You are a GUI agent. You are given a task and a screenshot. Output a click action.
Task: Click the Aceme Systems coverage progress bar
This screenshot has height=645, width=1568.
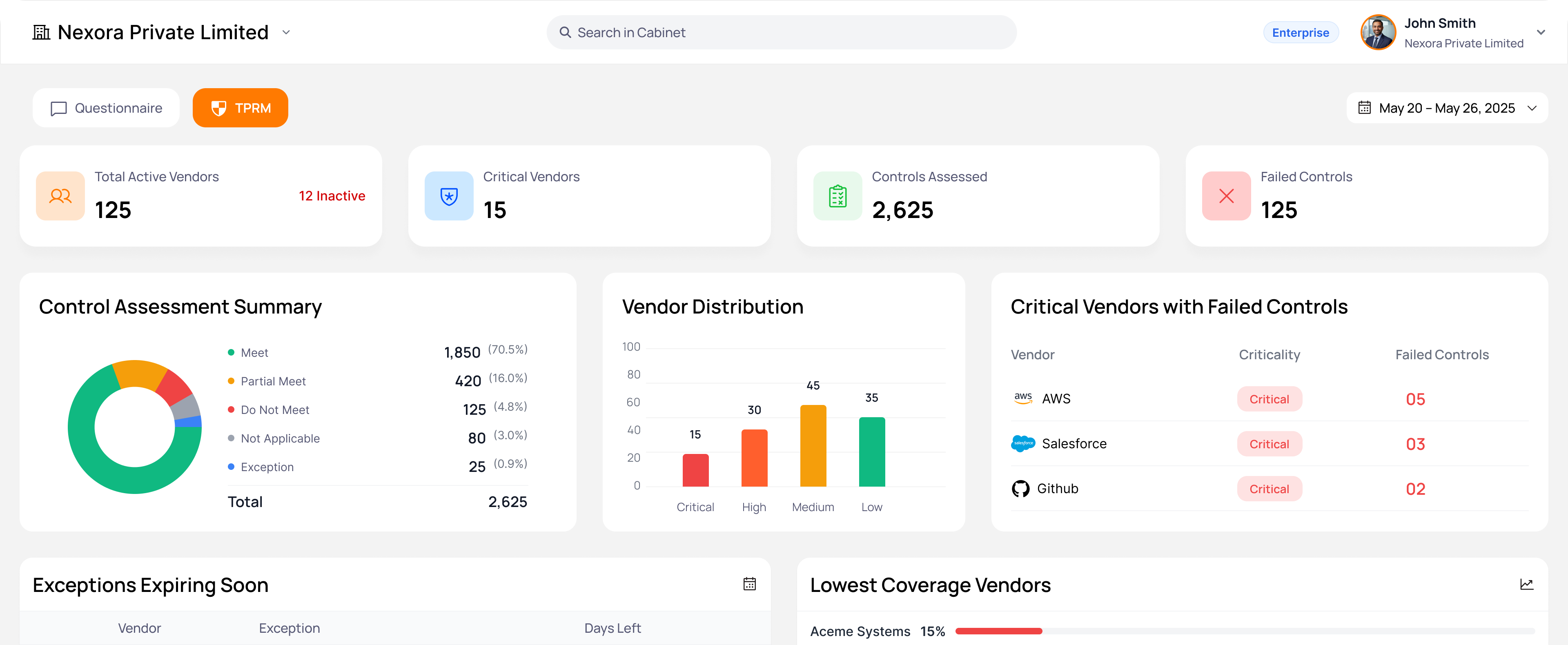click(x=1245, y=631)
